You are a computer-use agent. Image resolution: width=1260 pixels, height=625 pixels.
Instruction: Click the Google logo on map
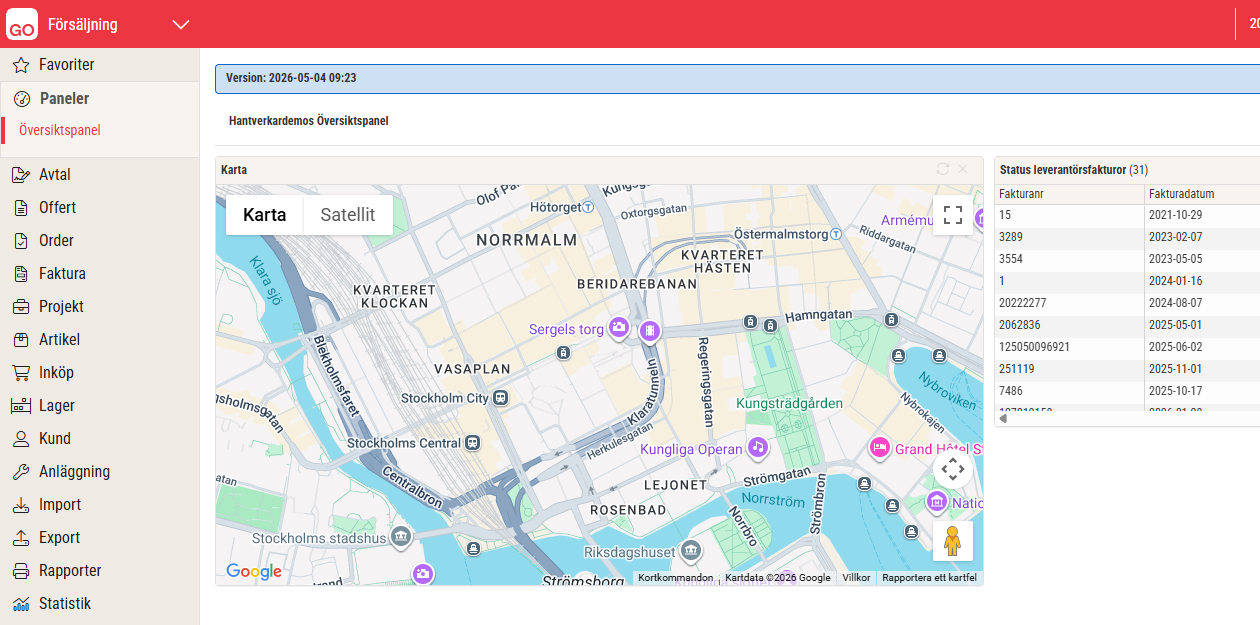[x=254, y=572]
